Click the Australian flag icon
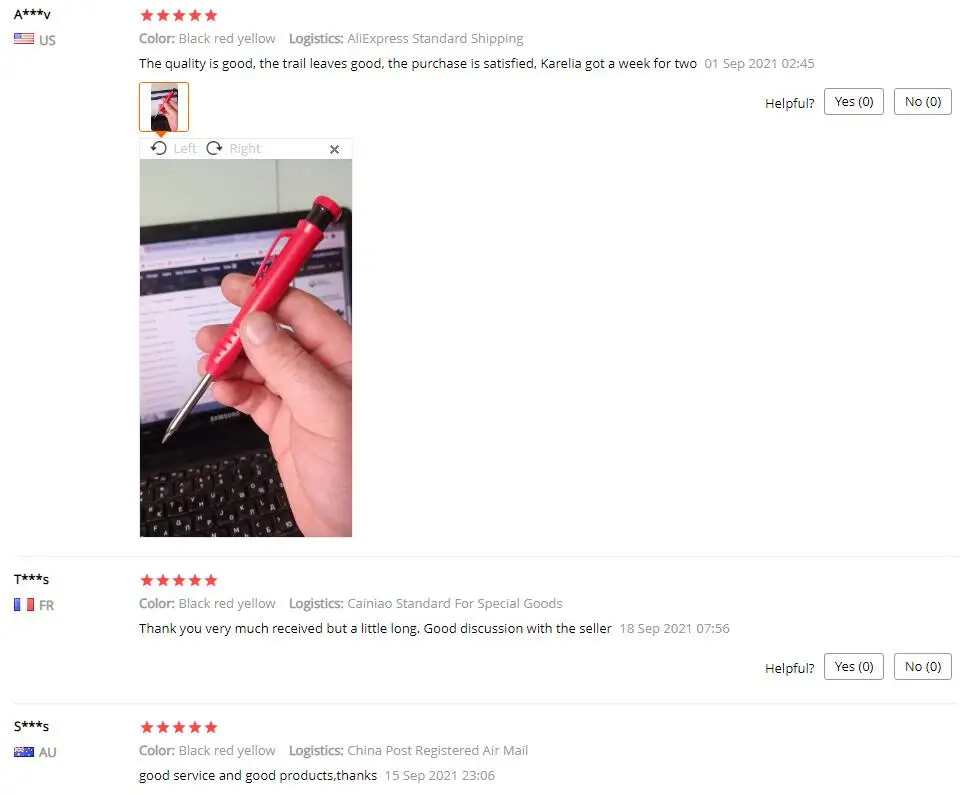971x795 pixels. [24, 752]
